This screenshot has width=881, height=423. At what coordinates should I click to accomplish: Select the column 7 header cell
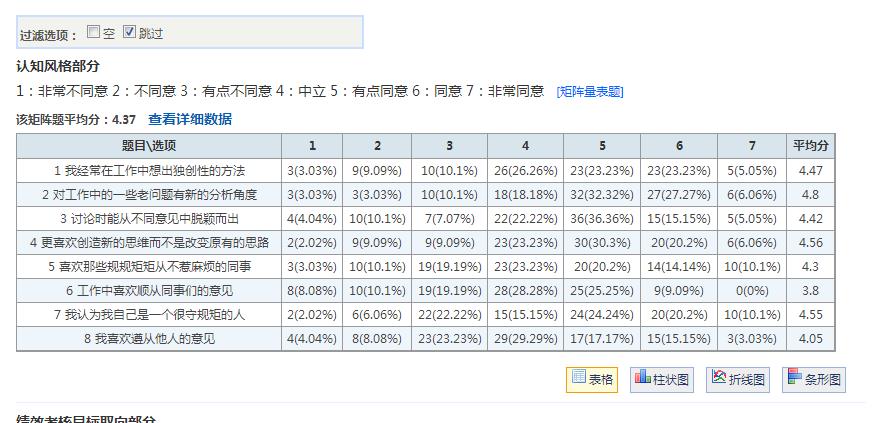752,146
